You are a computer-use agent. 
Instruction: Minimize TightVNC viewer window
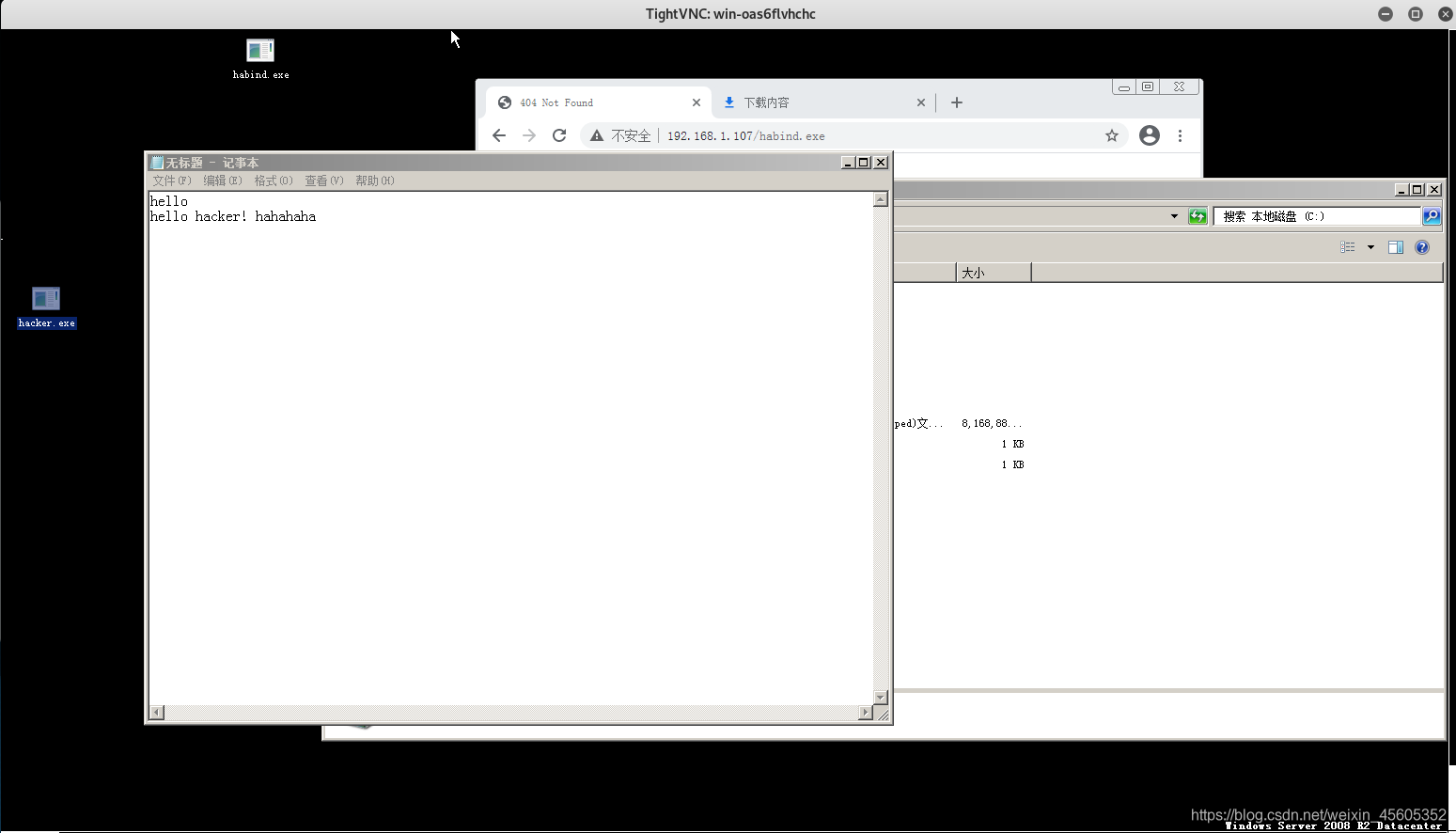[x=1386, y=14]
